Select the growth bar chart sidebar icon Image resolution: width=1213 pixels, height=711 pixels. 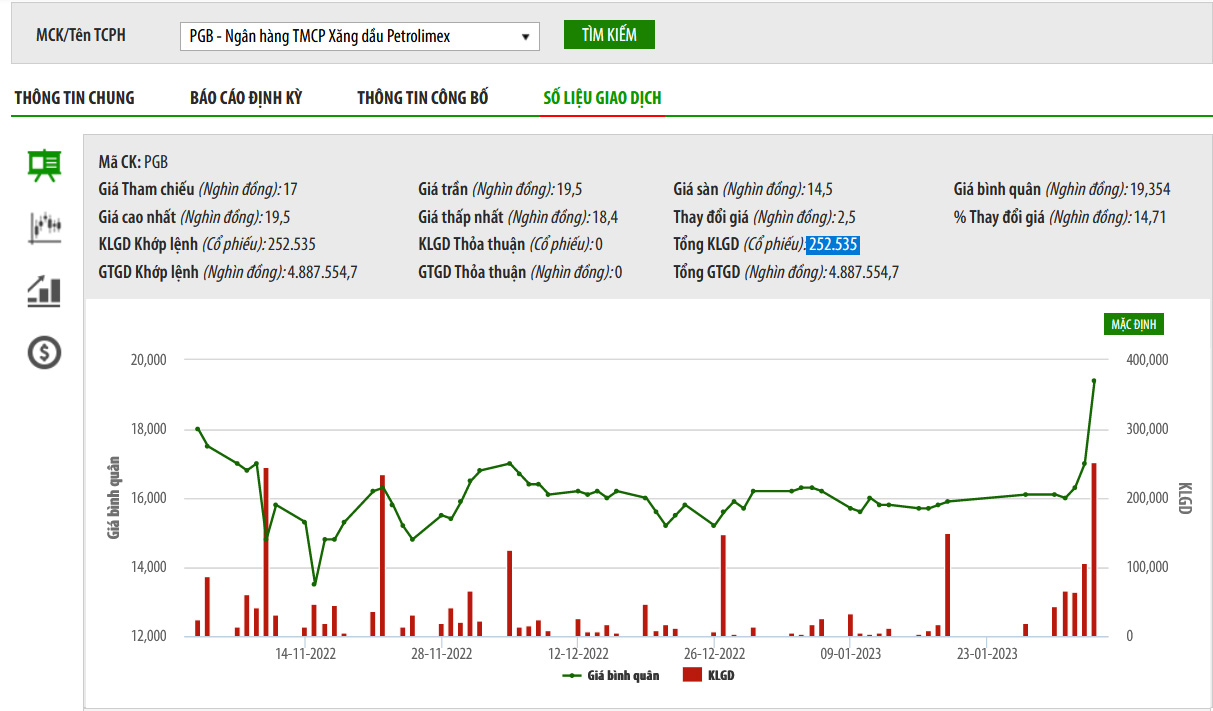pos(44,291)
